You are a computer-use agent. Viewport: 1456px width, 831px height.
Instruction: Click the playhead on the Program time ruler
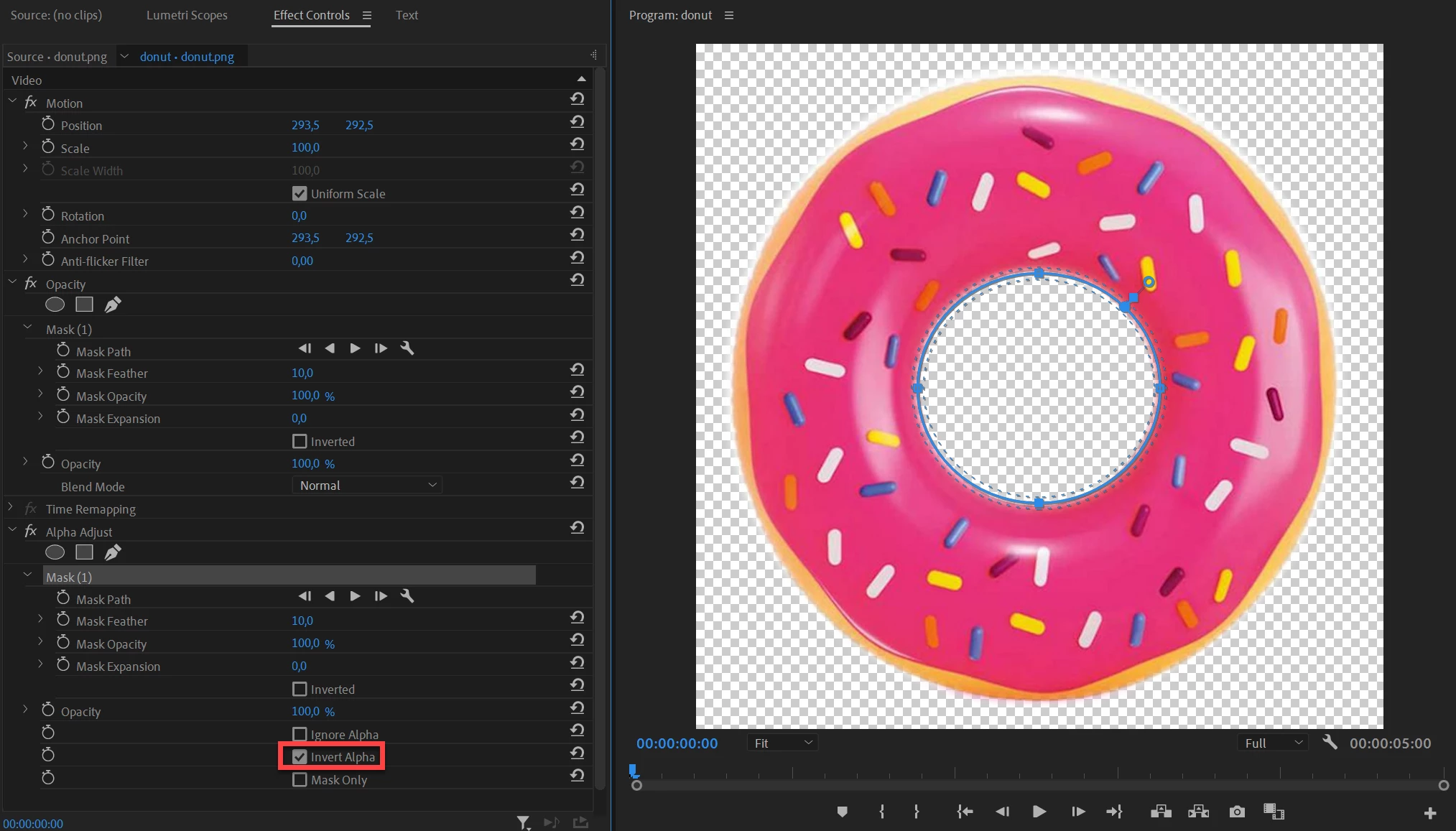(634, 771)
